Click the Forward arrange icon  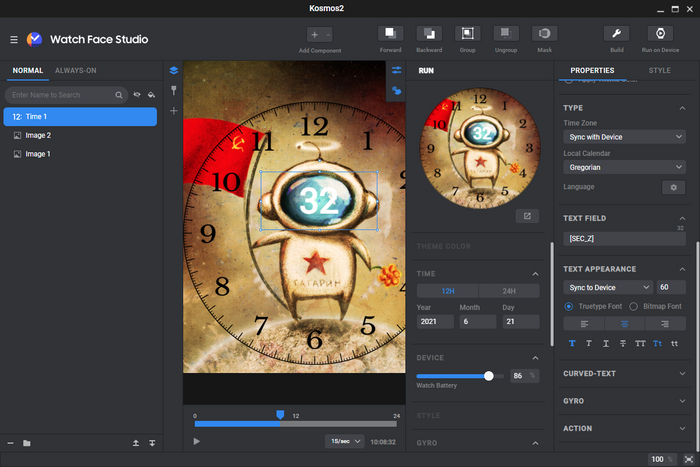click(391, 34)
